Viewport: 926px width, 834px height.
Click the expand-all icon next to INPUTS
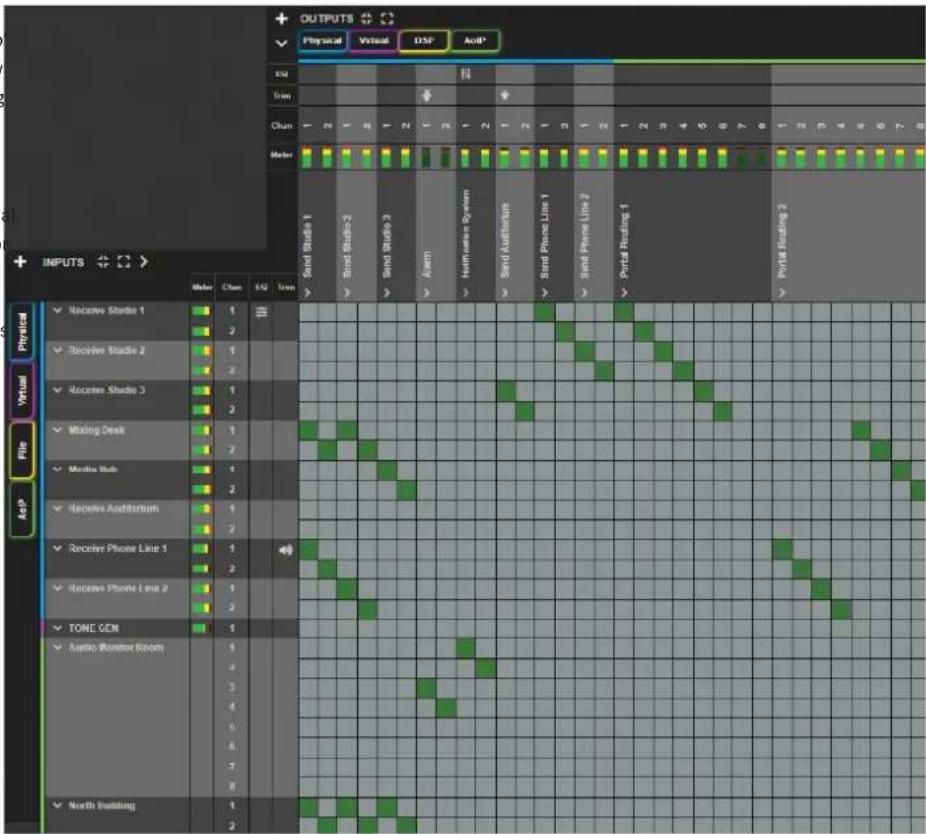click(x=123, y=261)
